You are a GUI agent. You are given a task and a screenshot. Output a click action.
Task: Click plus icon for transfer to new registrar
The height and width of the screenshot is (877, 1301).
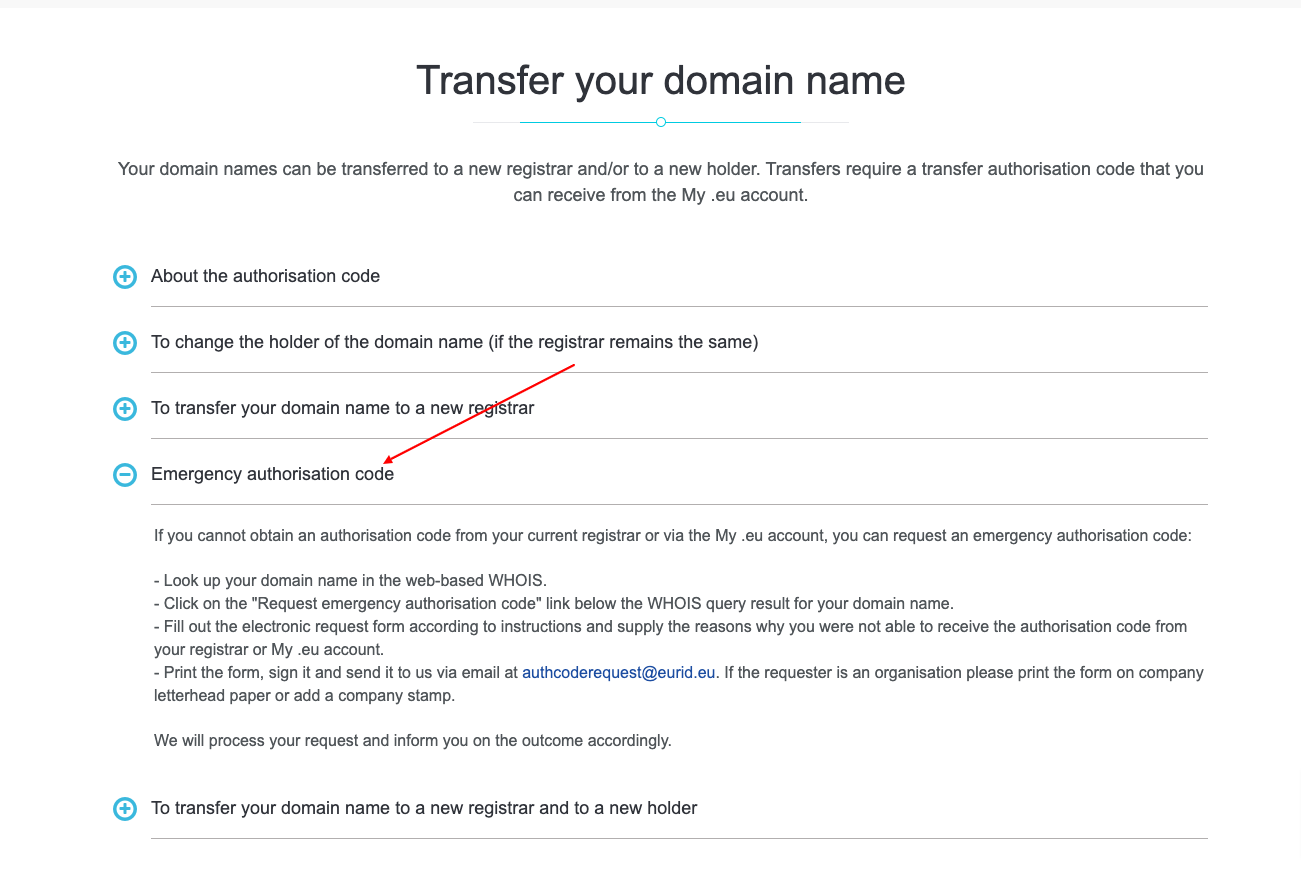[x=124, y=409]
